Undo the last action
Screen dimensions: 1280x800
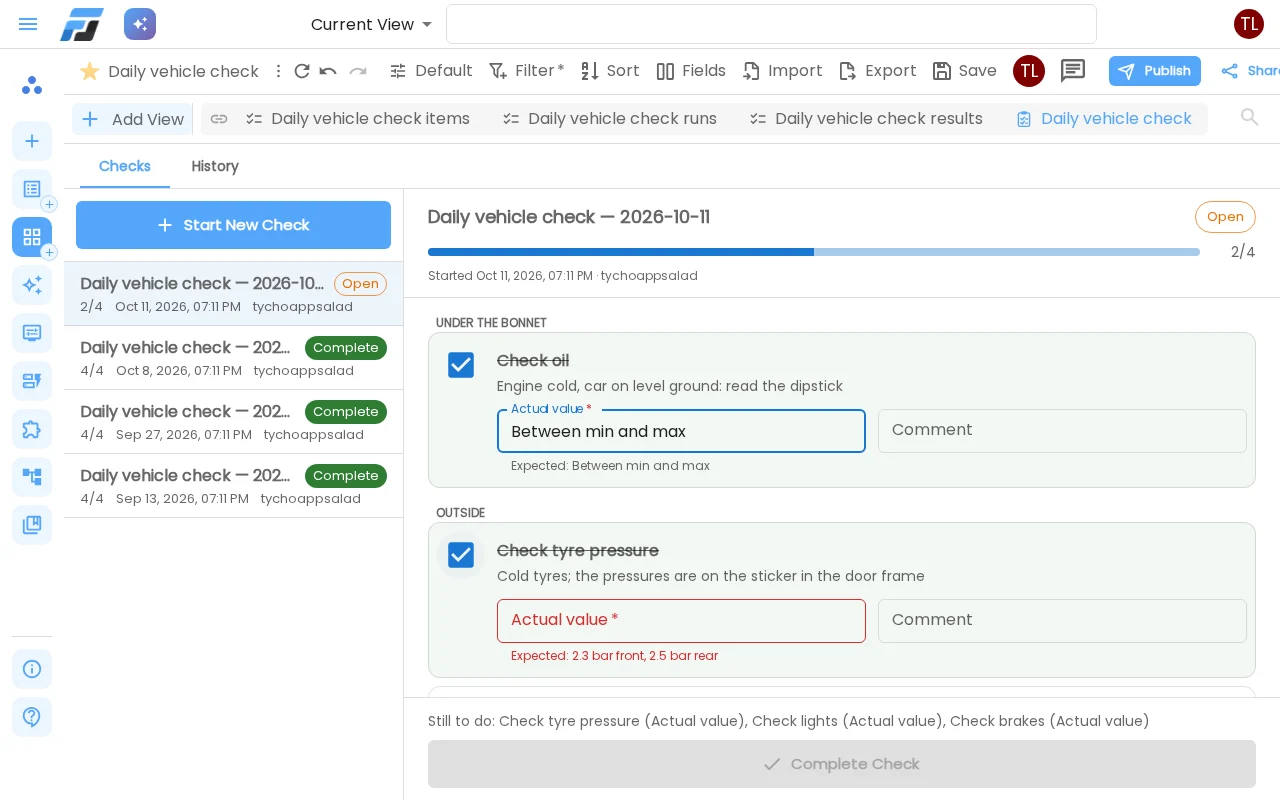pos(328,71)
